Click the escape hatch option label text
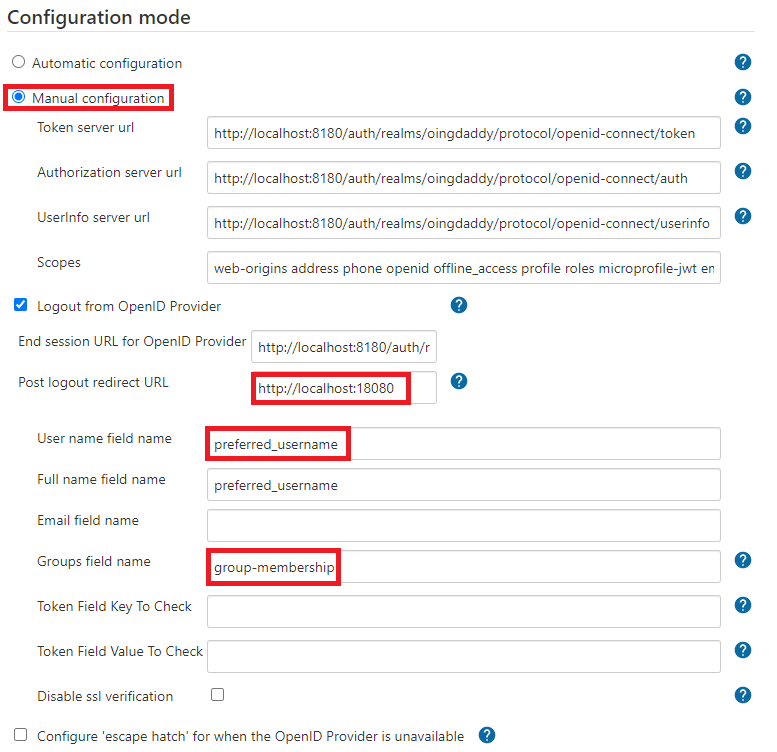The height and width of the screenshot is (752, 777). [x=250, y=736]
